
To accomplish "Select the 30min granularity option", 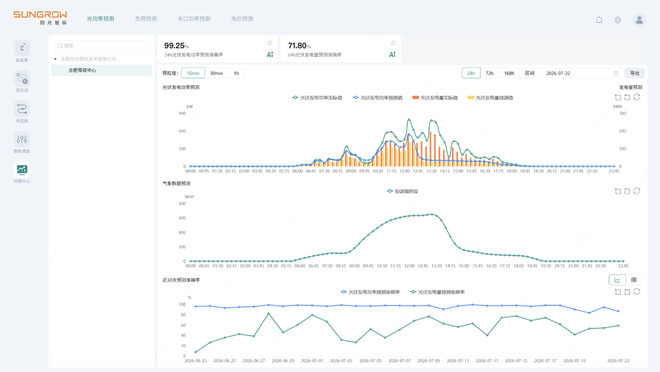I will [x=216, y=73].
